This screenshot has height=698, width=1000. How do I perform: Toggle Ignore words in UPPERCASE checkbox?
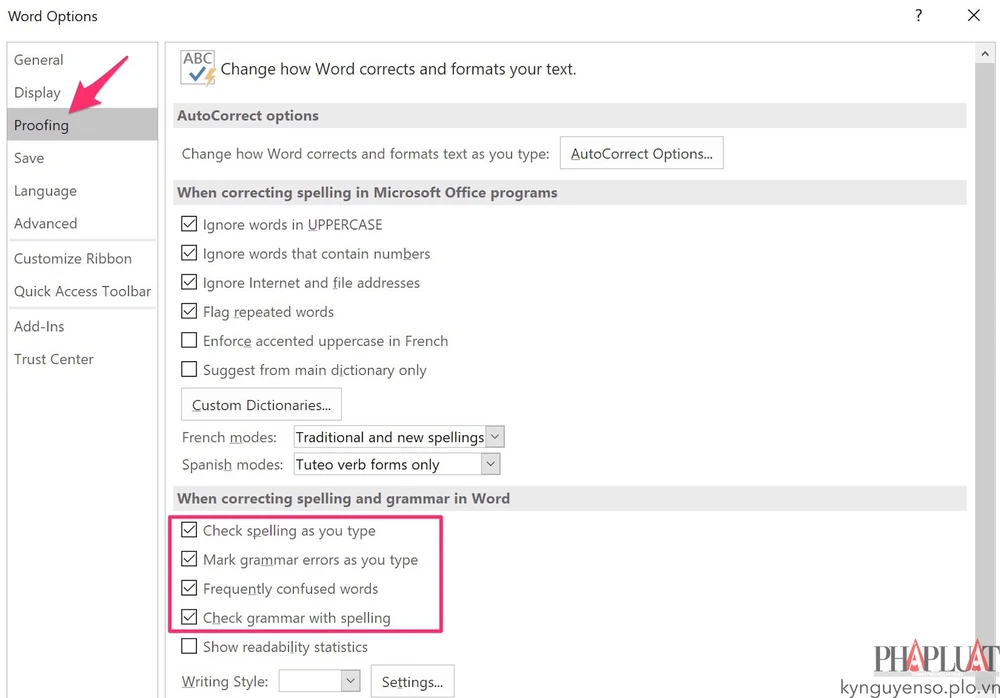pos(189,225)
